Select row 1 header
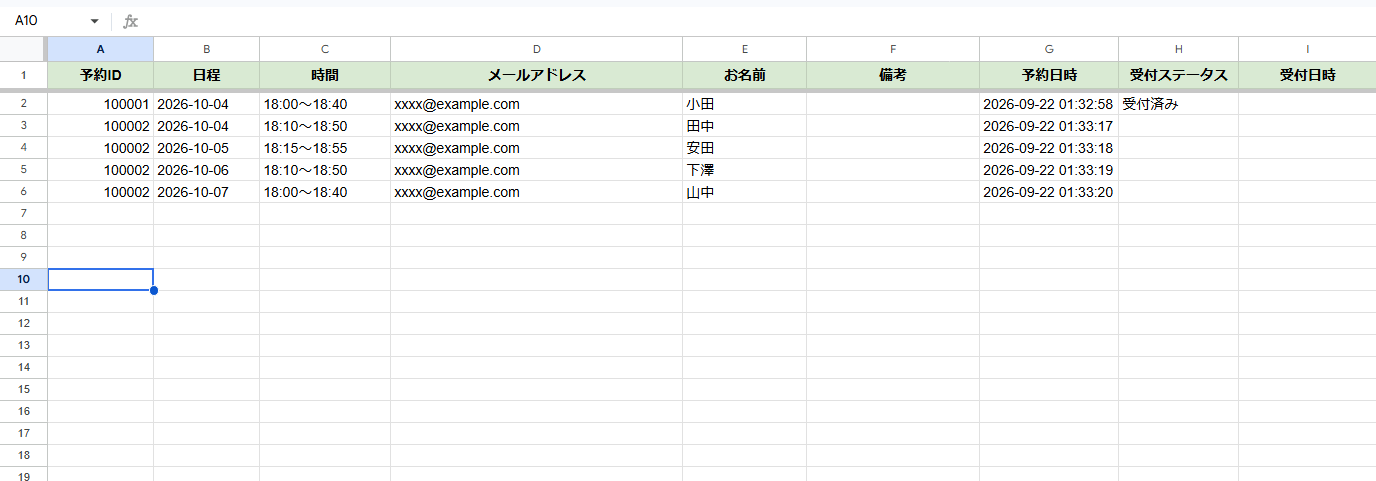The width and height of the screenshot is (1376, 481). coord(23,75)
